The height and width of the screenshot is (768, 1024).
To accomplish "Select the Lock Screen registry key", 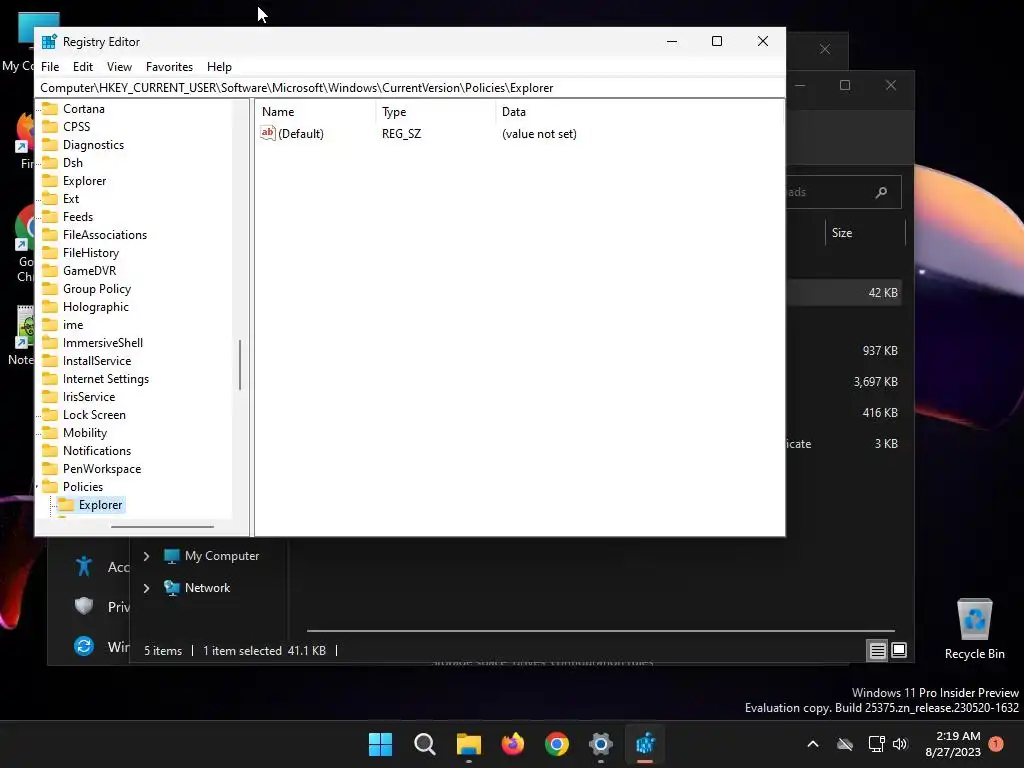I will coord(94,415).
